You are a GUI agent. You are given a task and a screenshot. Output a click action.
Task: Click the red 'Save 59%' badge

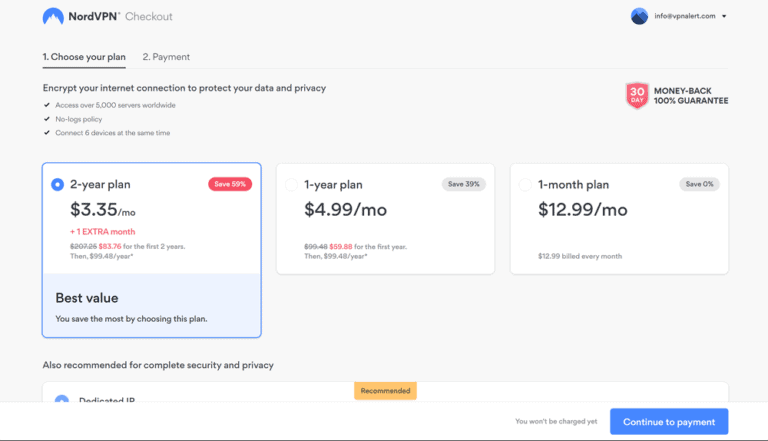230,184
